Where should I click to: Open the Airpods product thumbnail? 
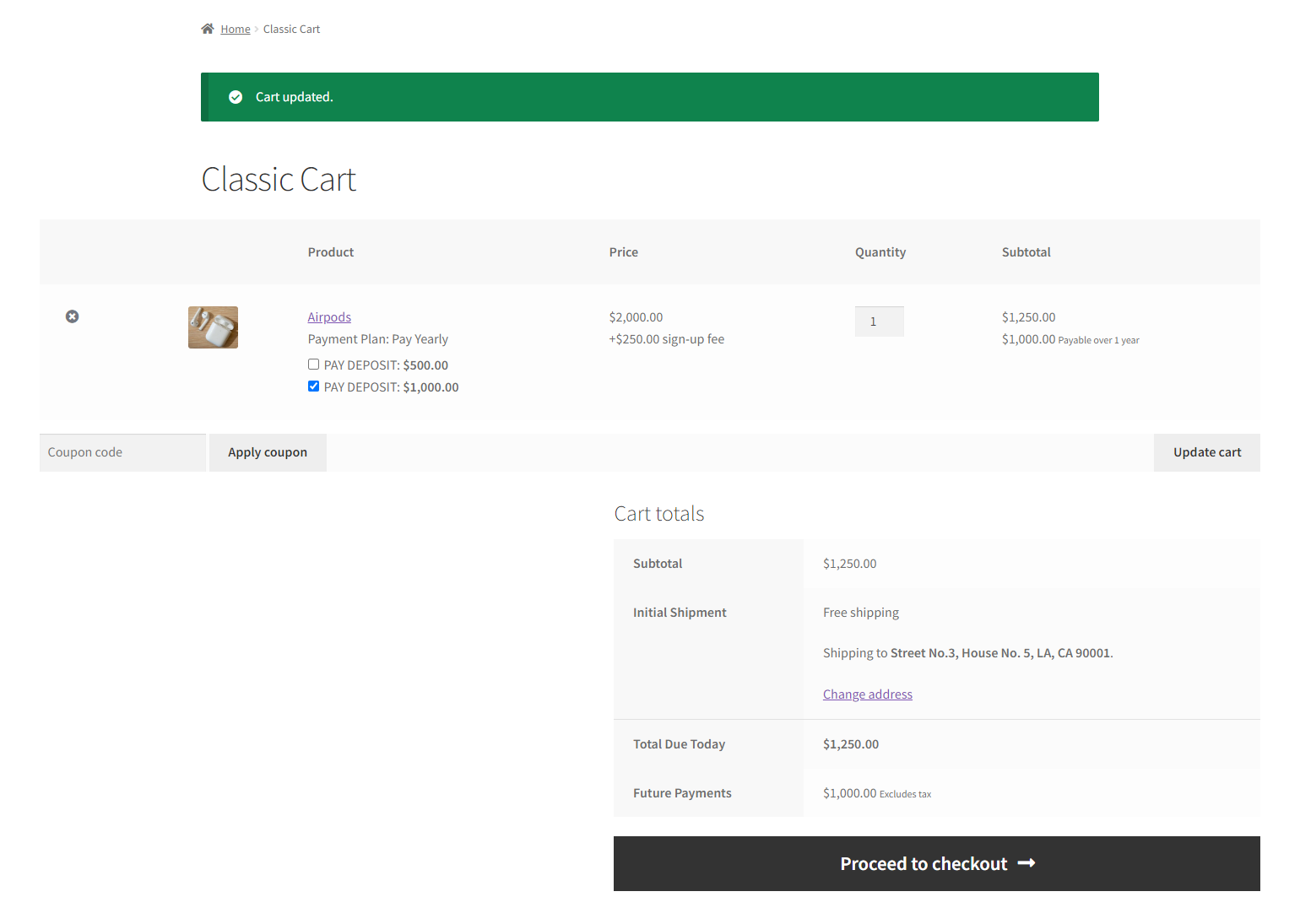click(213, 327)
